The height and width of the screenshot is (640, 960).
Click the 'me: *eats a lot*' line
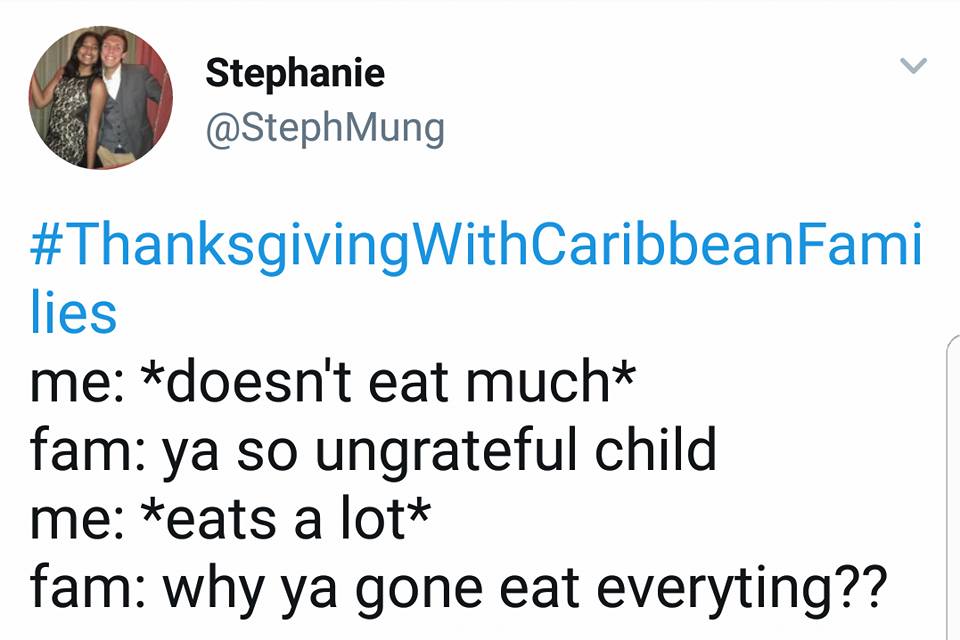(230, 518)
